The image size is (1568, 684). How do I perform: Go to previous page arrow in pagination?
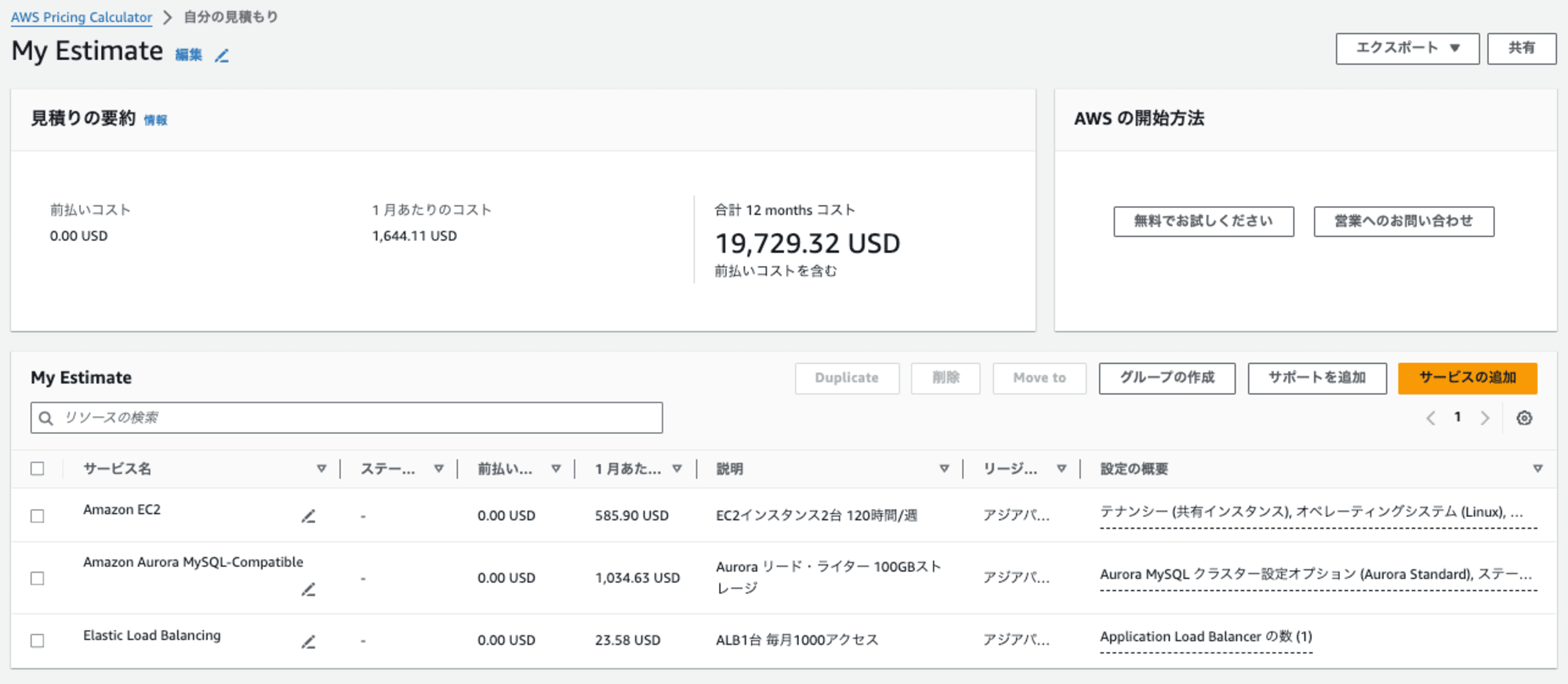coord(1431,418)
